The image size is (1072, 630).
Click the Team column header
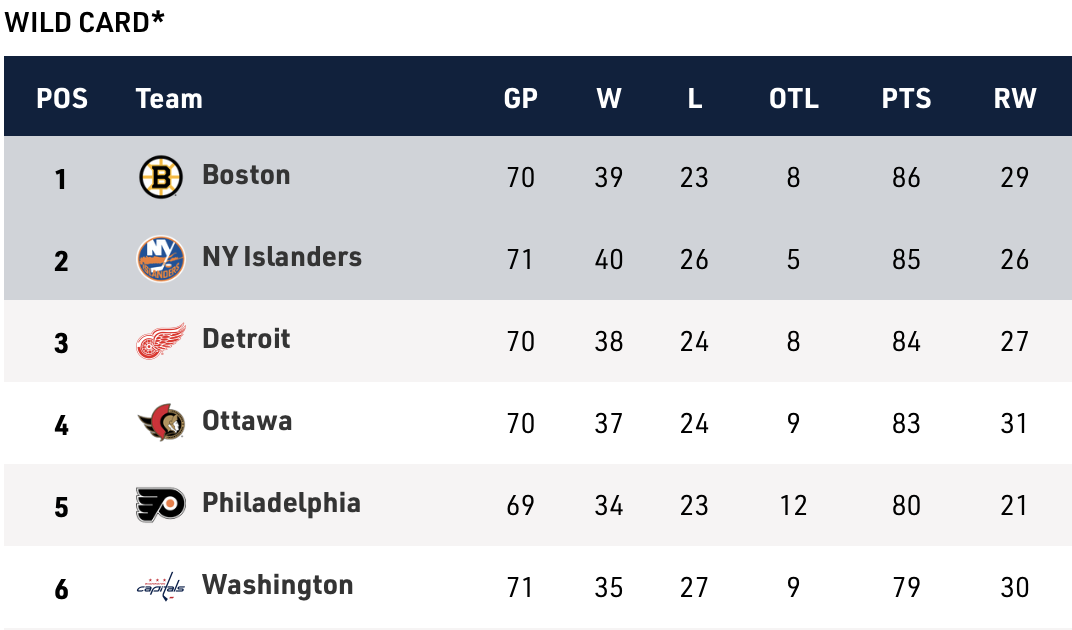(169, 98)
